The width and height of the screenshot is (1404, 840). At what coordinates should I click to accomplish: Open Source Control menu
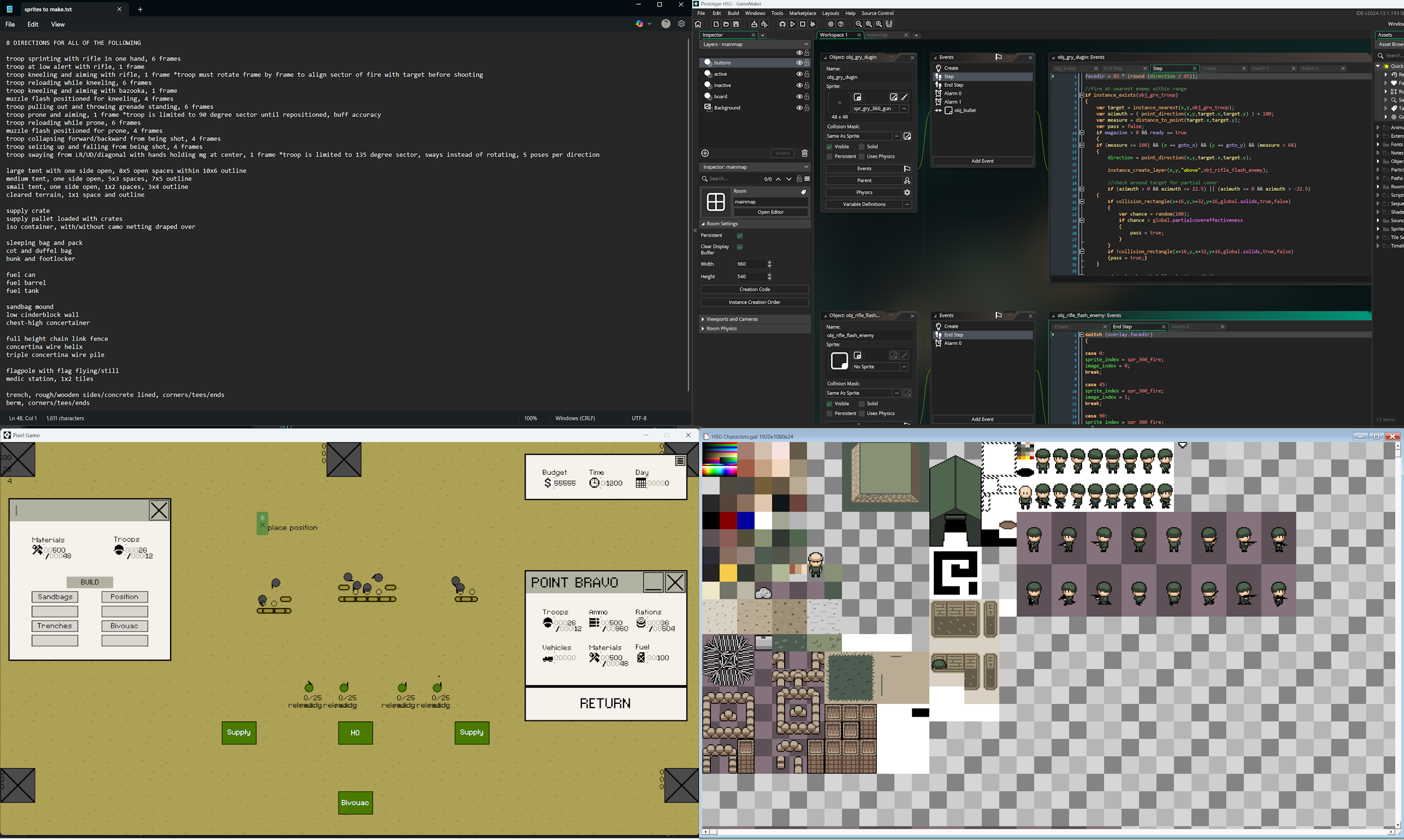(x=877, y=13)
